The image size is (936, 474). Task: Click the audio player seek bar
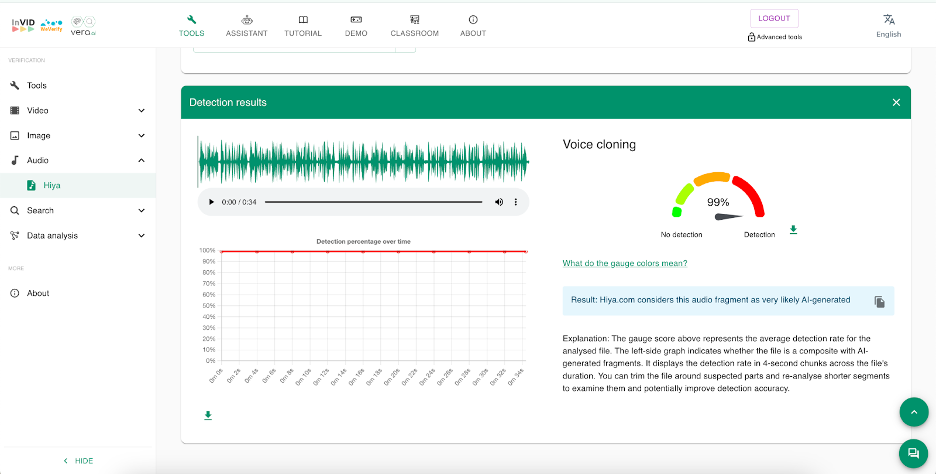coord(374,202)
